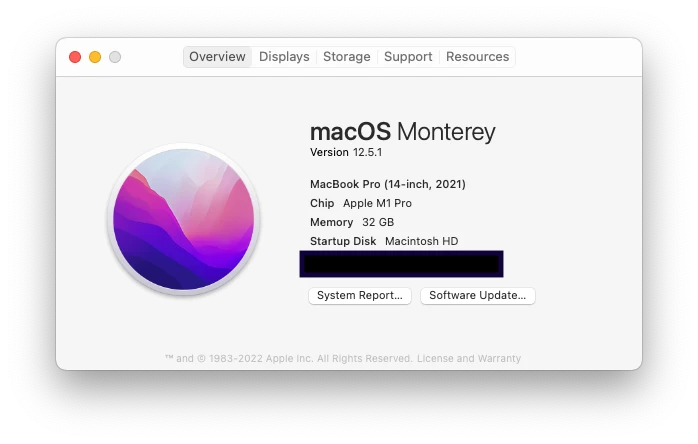Click the Chip Apple M1 Pro line

click(x=361, y=204)
